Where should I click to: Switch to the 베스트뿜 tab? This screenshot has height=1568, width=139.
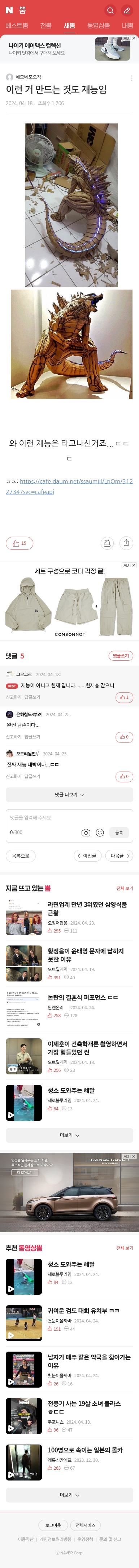point(17,26)
